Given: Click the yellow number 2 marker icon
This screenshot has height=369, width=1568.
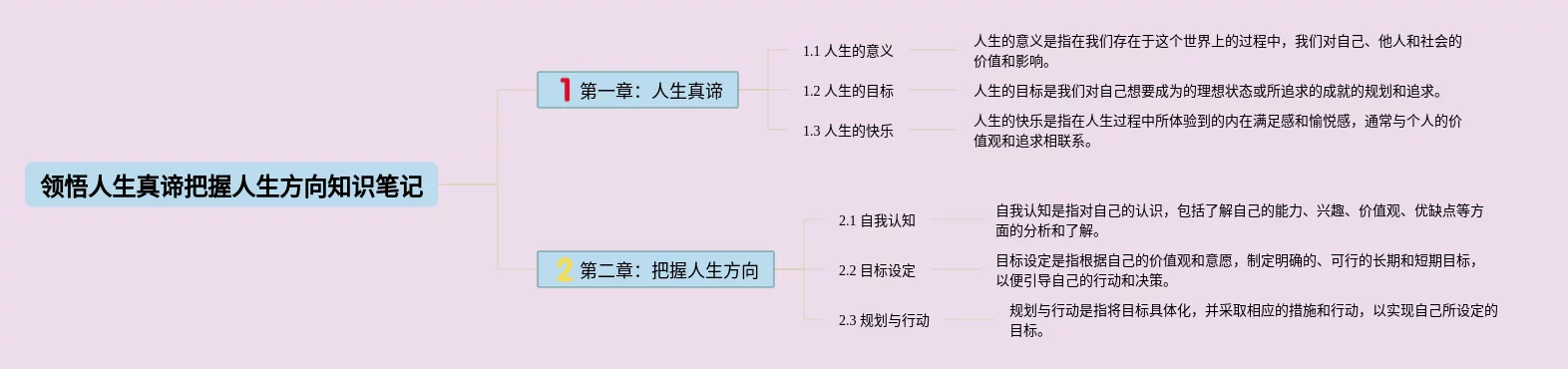Looking at the screenshot, I should 565,269.
